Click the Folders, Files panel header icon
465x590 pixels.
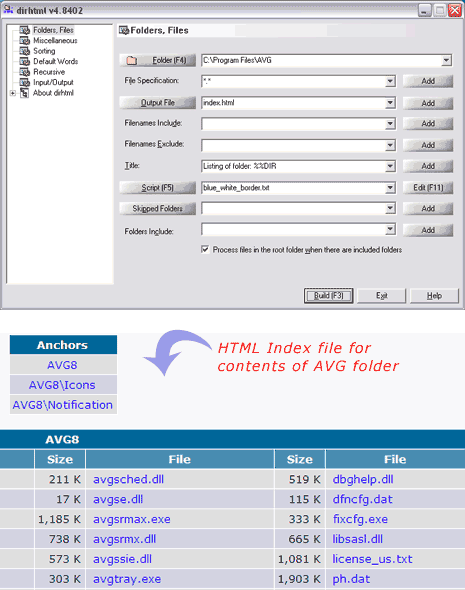[124, 30]
